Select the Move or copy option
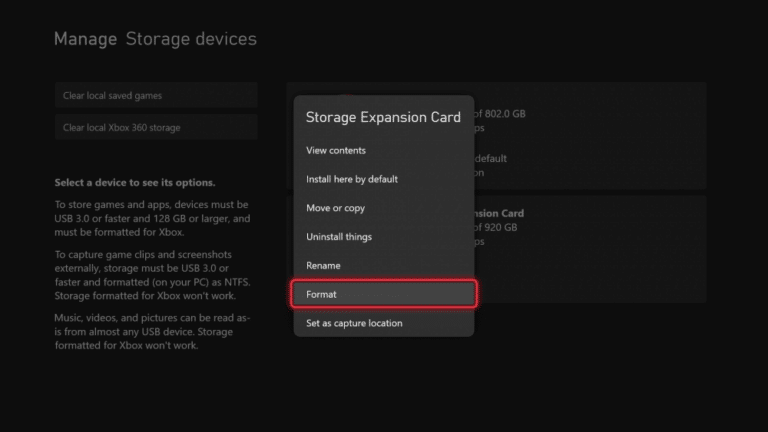This screenshot has height=432, width=768. (384, 208)
